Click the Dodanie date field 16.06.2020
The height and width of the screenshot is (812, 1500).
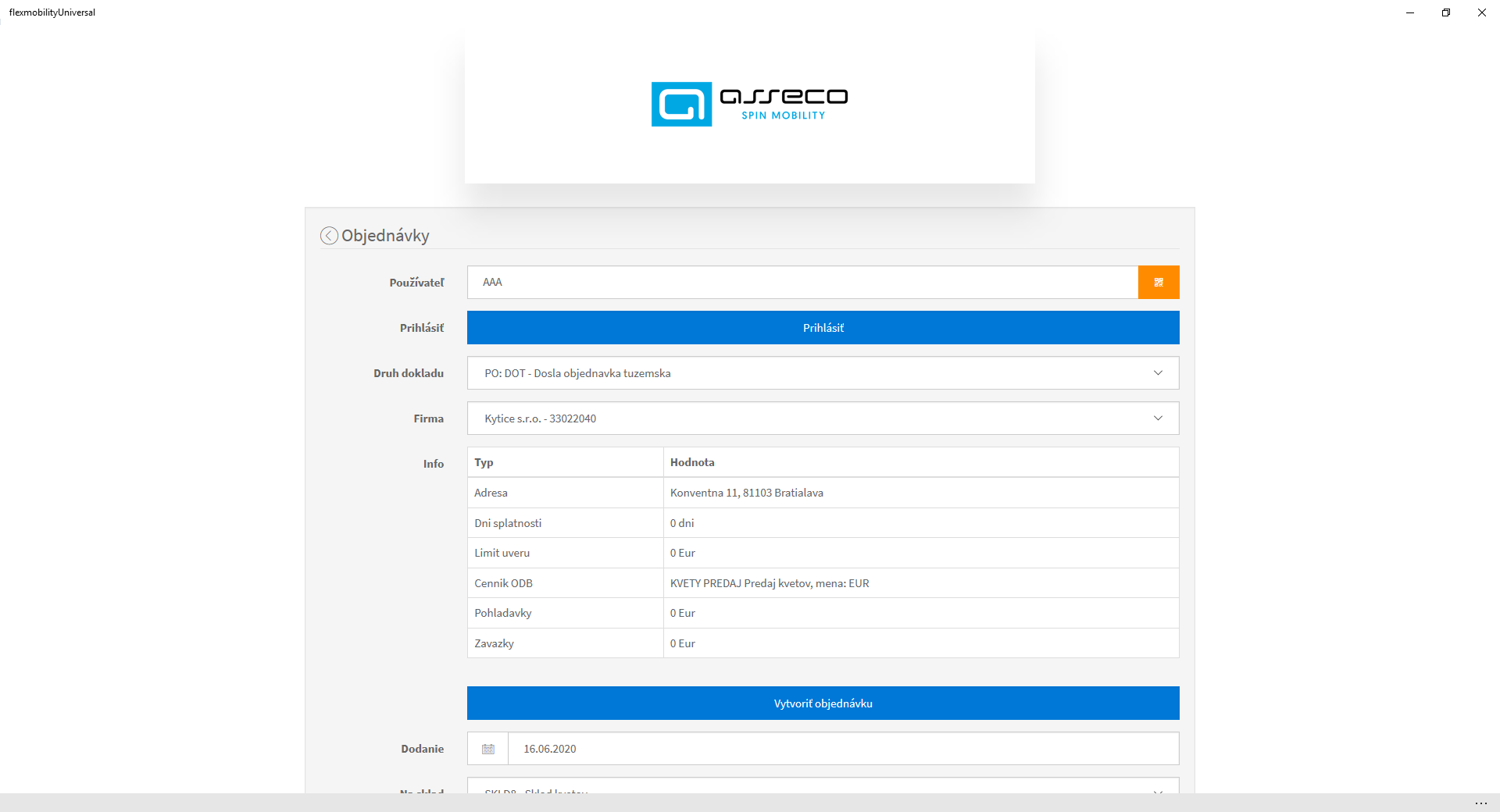[x=843, y=749]
